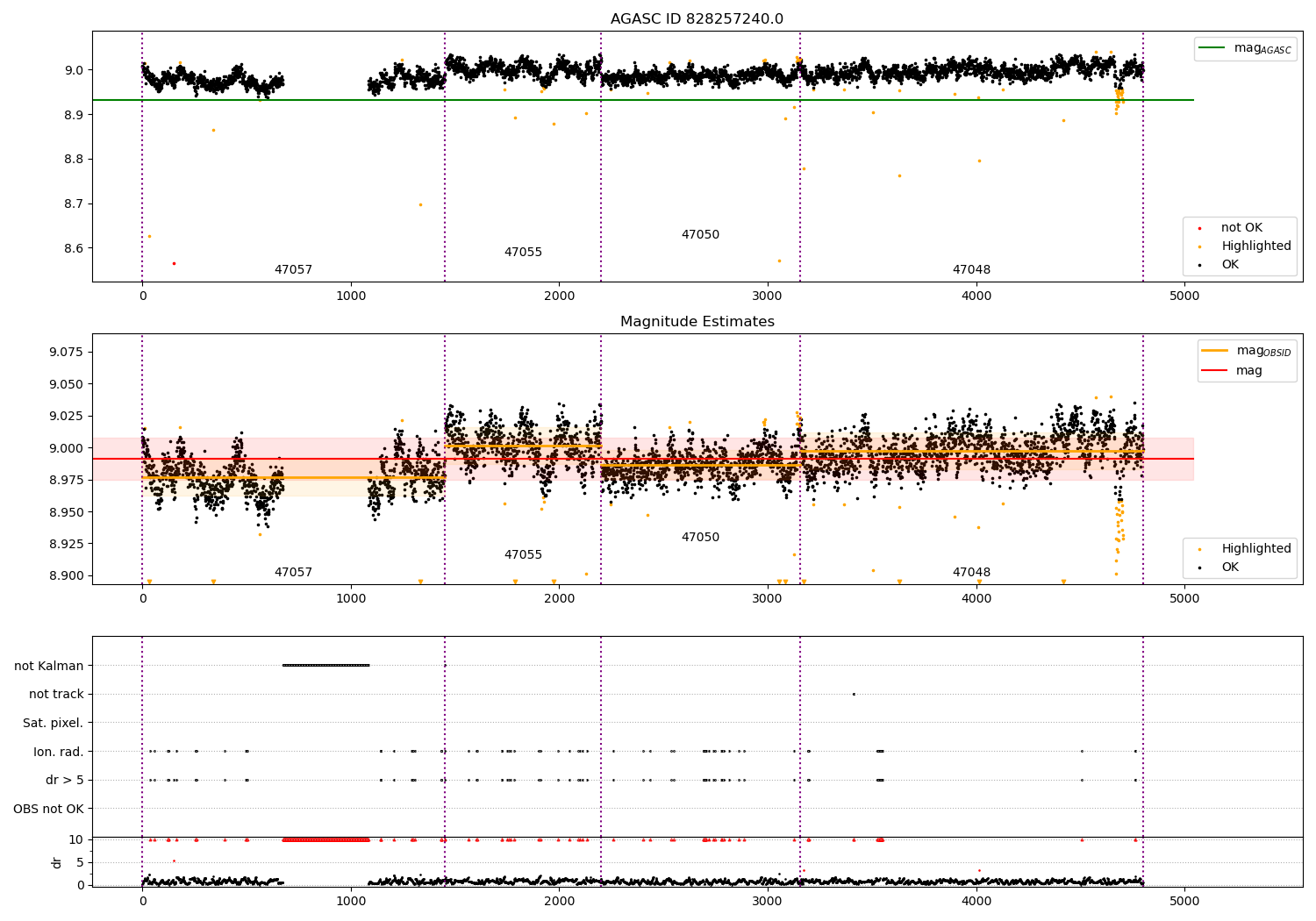Click the 47057 label in Magnitude Estimates plot

293,573
